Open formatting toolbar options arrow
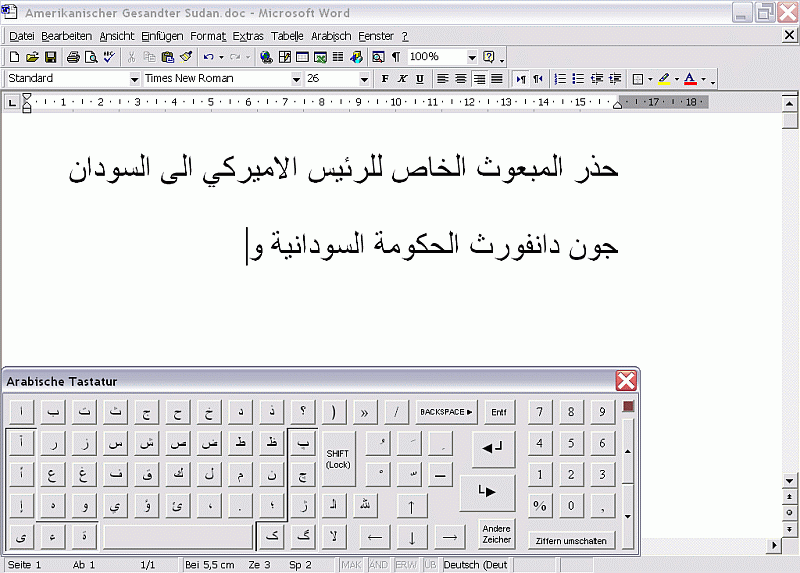Viewport: 800px width, 573px height. pyautogui.click(x=713, y=80)
